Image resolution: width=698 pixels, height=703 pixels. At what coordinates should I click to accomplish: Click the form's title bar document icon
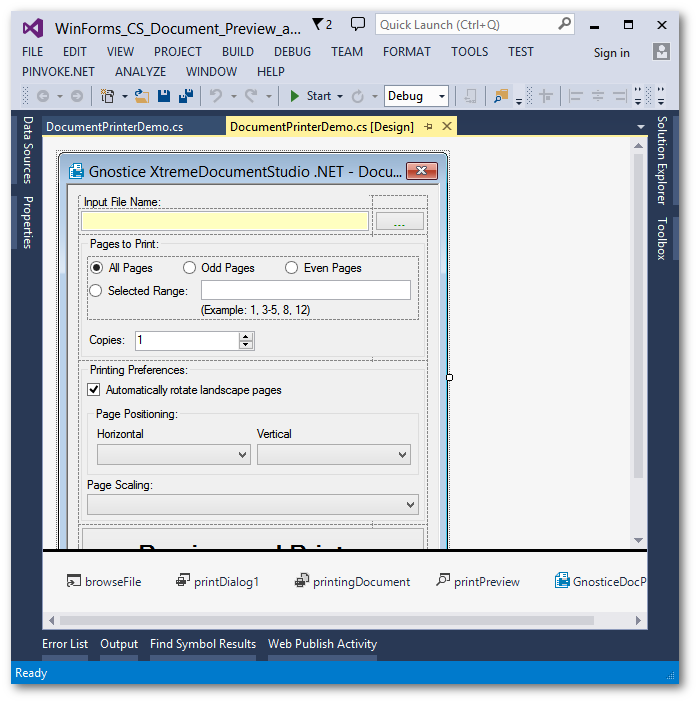coord(76,171)
